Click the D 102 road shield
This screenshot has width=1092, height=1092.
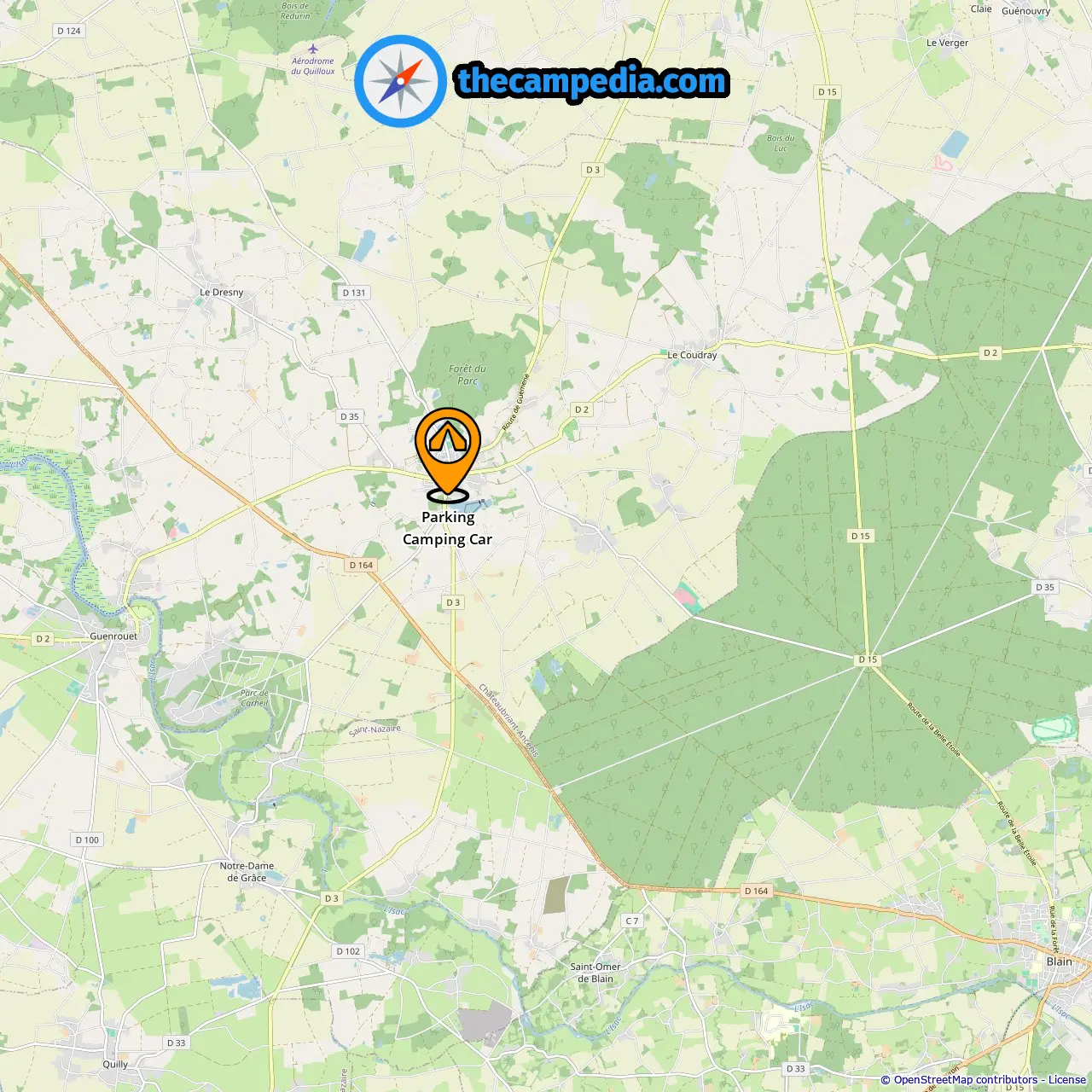(348, 951)
